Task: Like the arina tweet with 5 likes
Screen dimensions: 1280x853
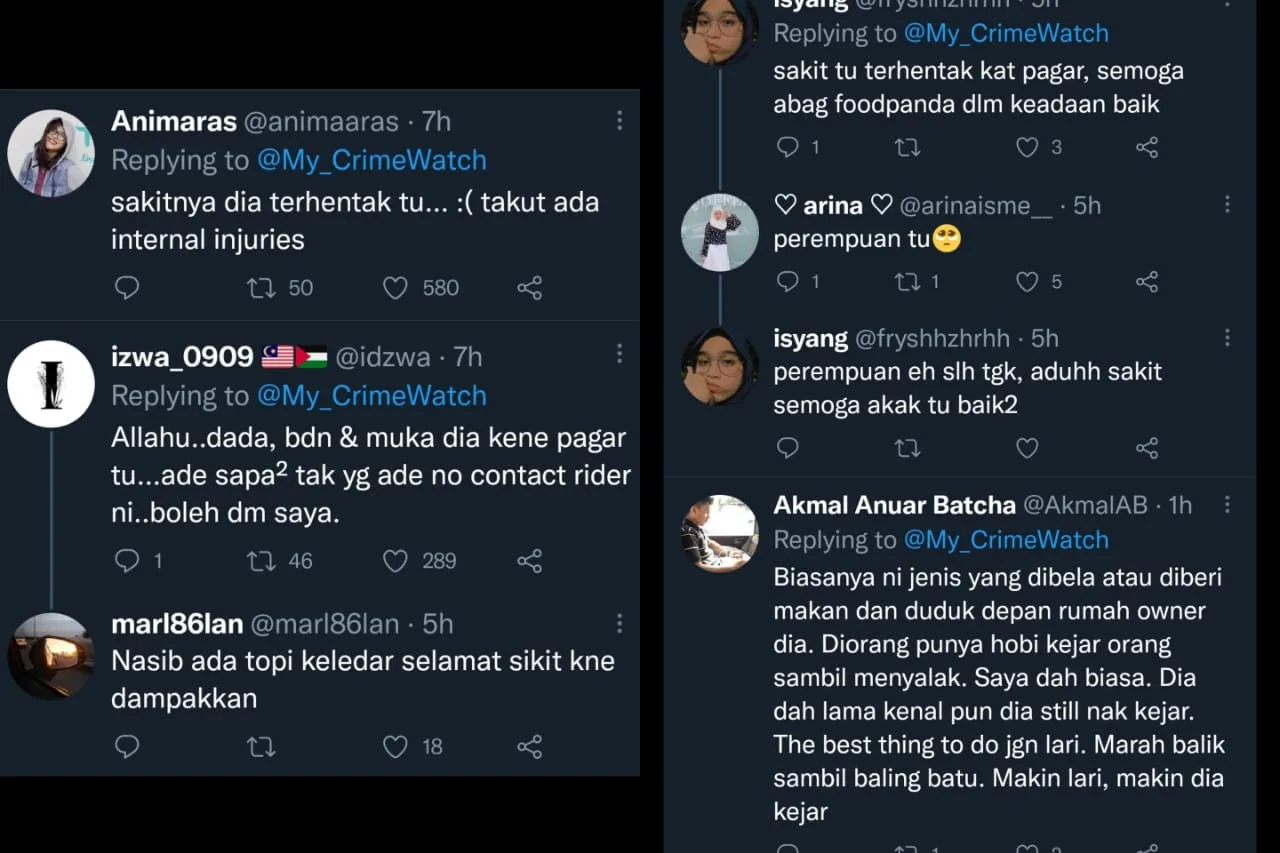Action: coord(1027,282)
